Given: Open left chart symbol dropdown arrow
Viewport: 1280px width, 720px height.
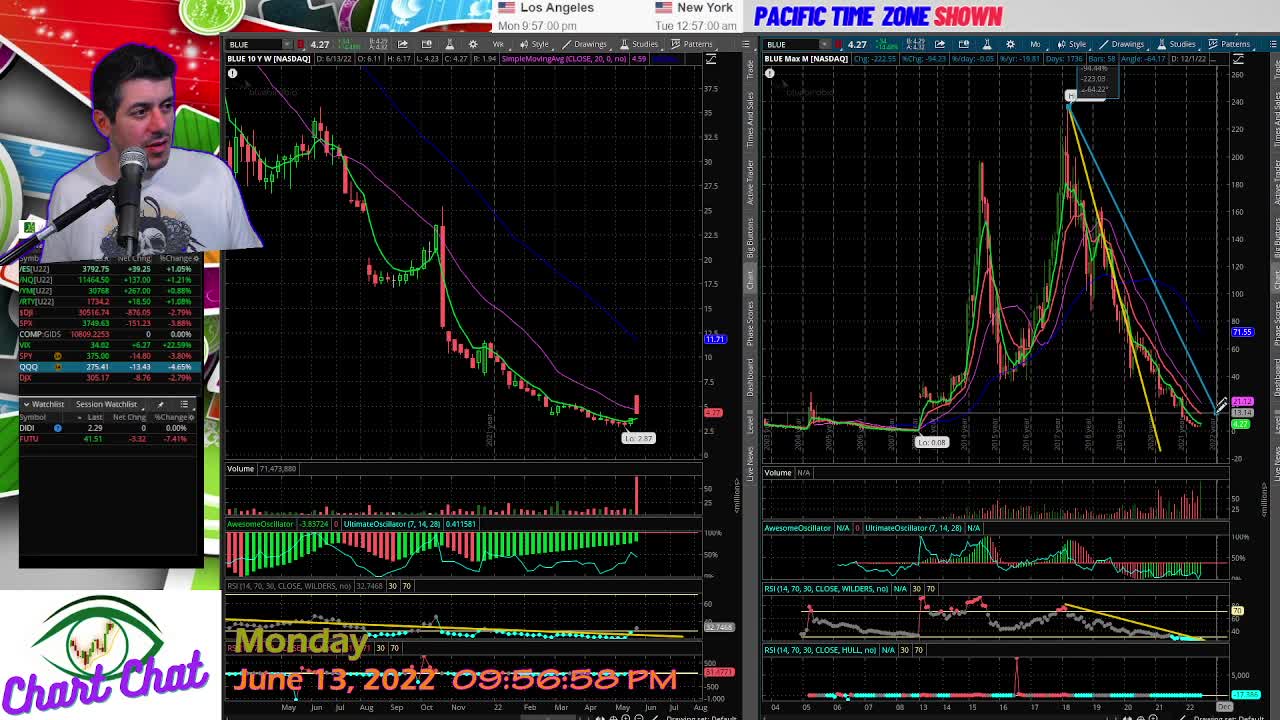Looking at the screenshot, I should (286, 44).
